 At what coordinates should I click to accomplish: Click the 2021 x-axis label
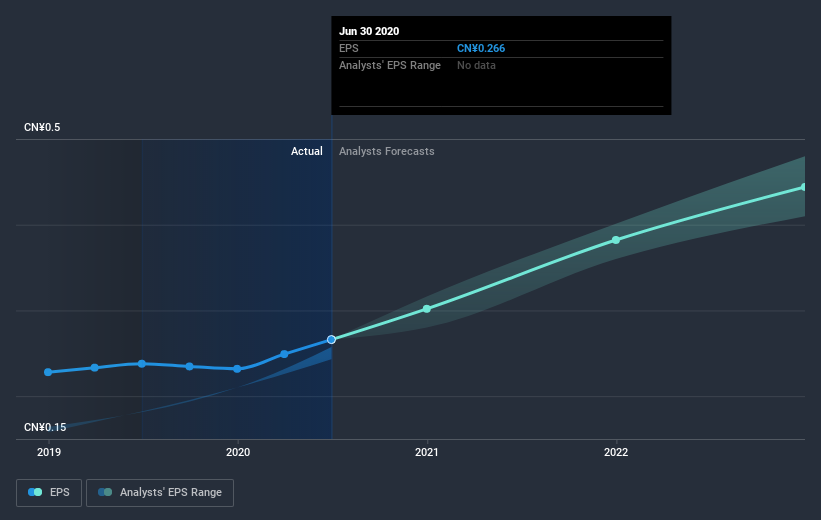pyautogui.click(x=427, y=452)
